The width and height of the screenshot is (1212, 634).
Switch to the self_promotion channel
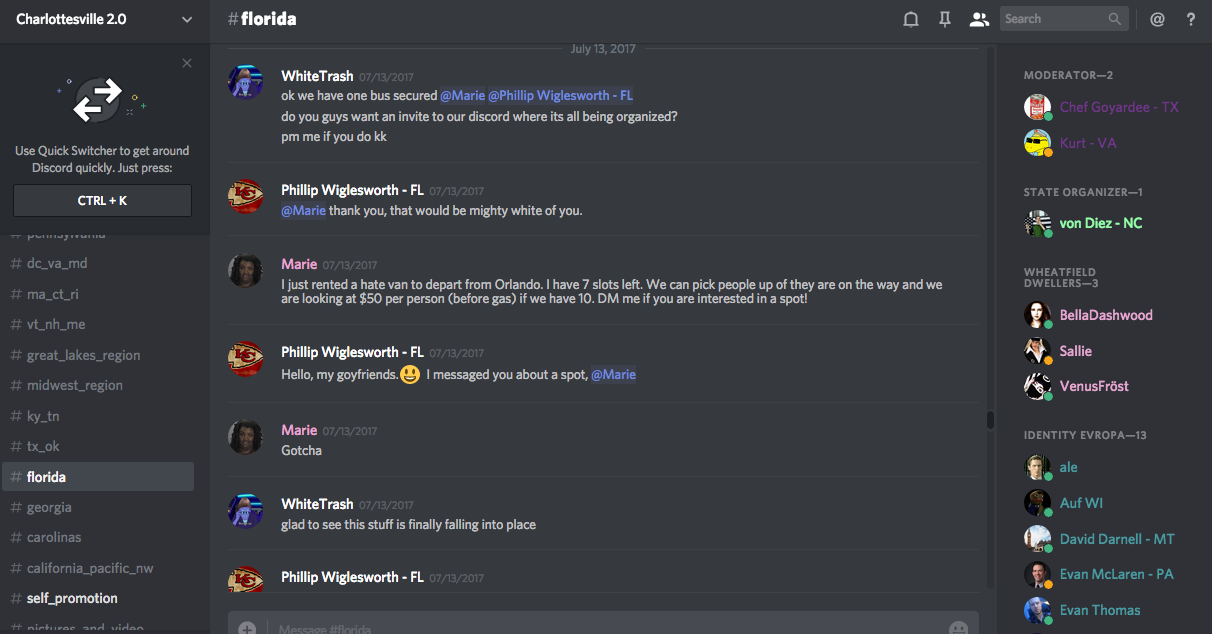point(72,598)
